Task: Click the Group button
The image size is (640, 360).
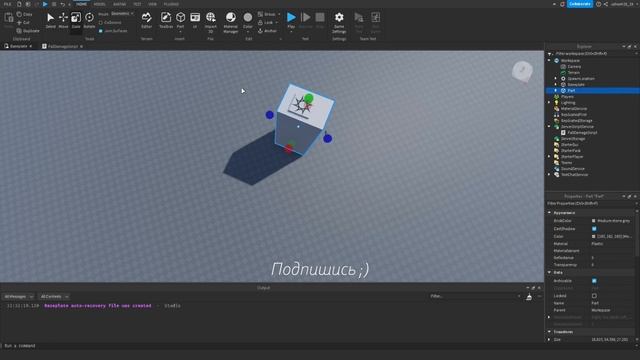Action: [267, 14]
